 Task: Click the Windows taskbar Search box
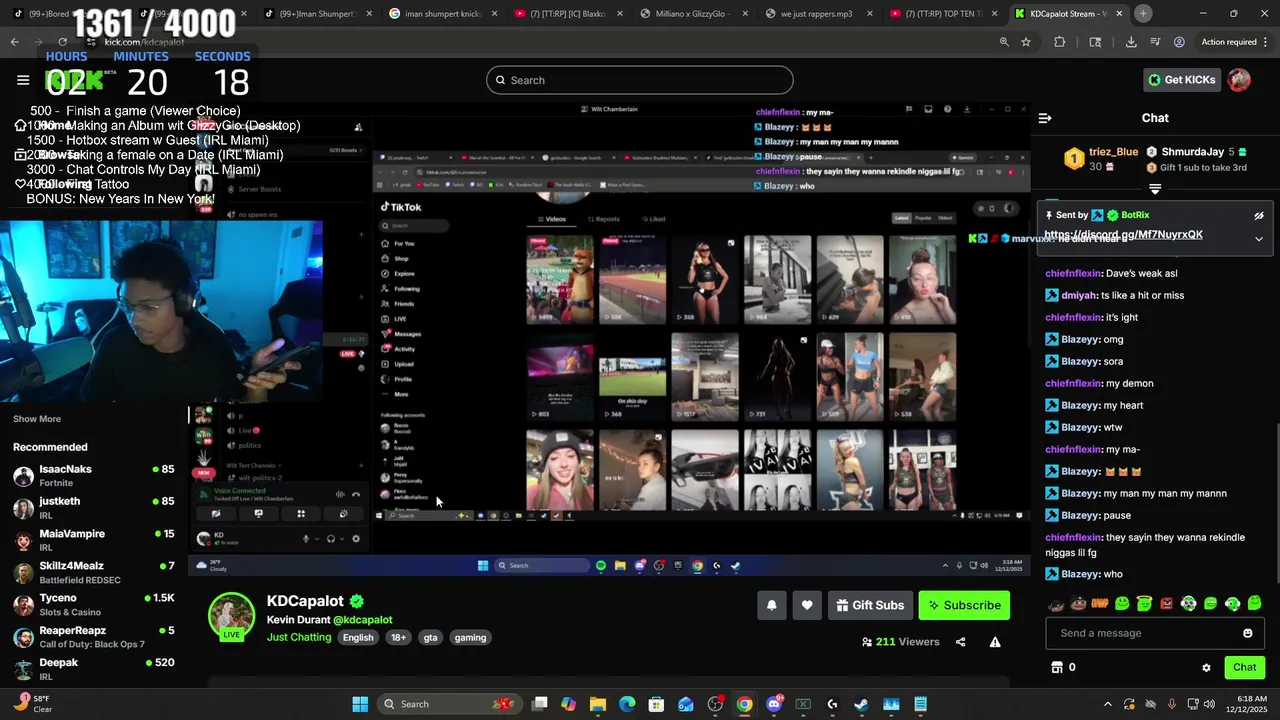(x=452, y=704)
